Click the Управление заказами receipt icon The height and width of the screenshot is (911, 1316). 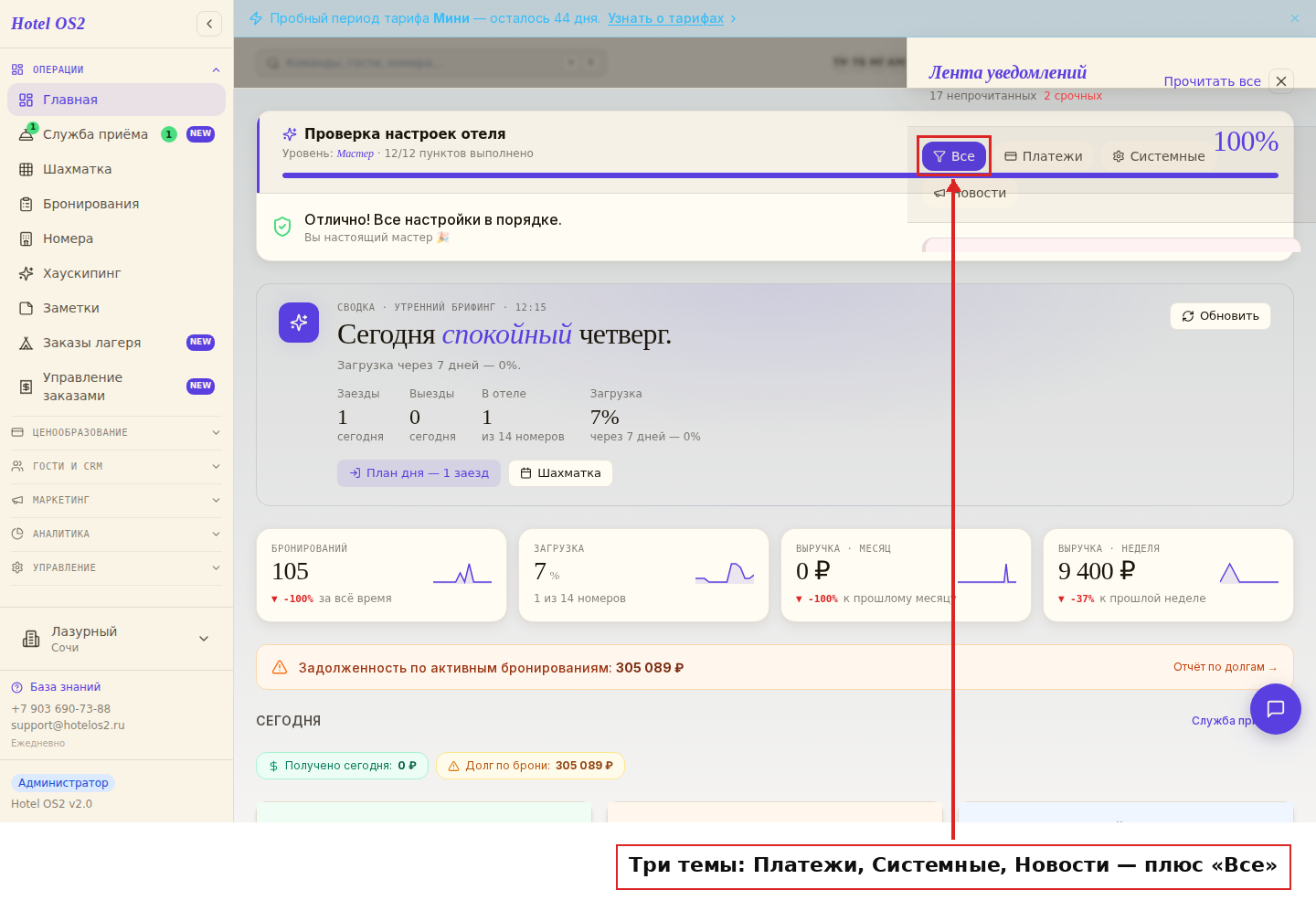[x=26, y=387]
